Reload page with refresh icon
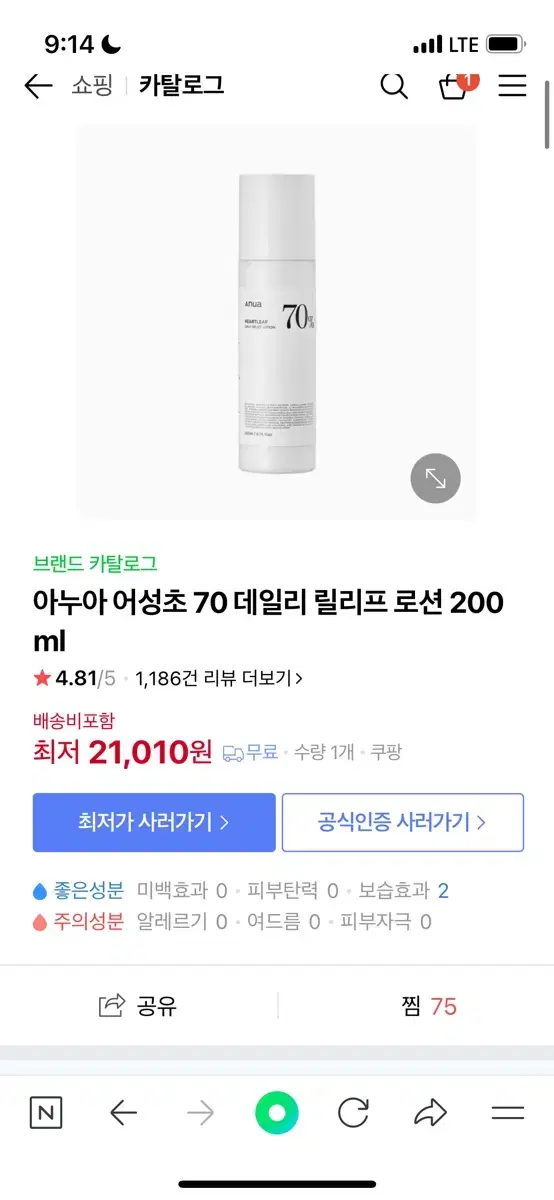The width and height of the screenshot is (554, 1200). [354, 1113]
